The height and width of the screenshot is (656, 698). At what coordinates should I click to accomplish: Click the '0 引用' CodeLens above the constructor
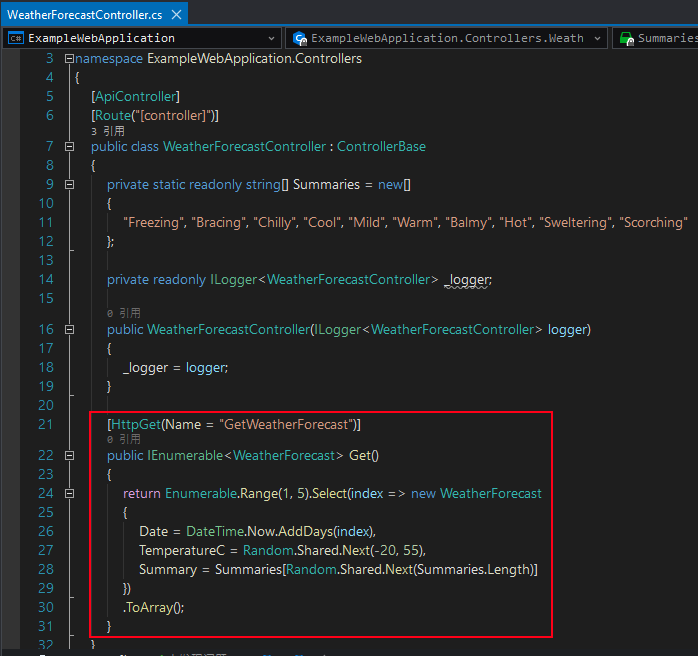click(124, 313)
